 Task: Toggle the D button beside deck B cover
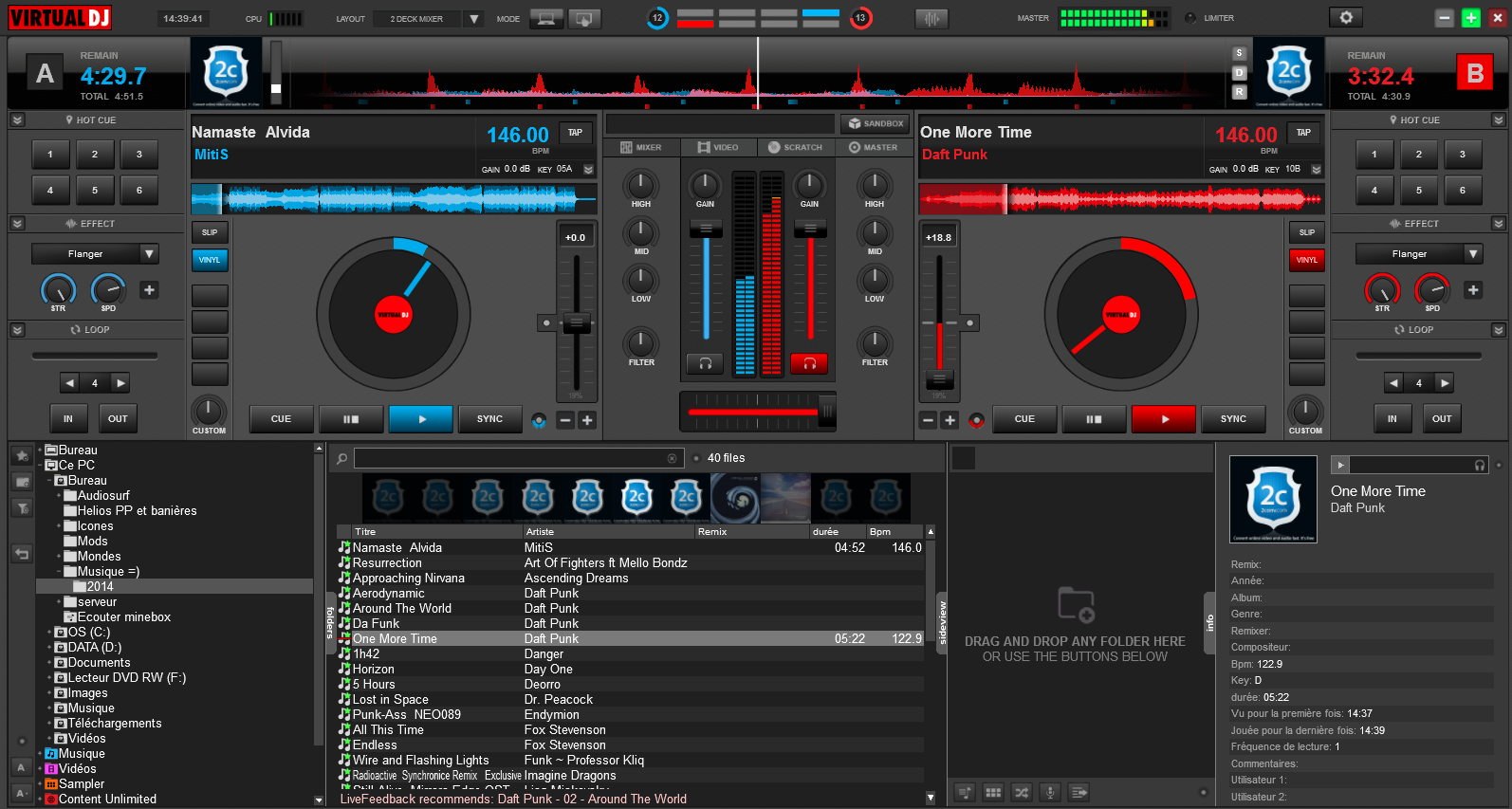[x=1239, y=72]
